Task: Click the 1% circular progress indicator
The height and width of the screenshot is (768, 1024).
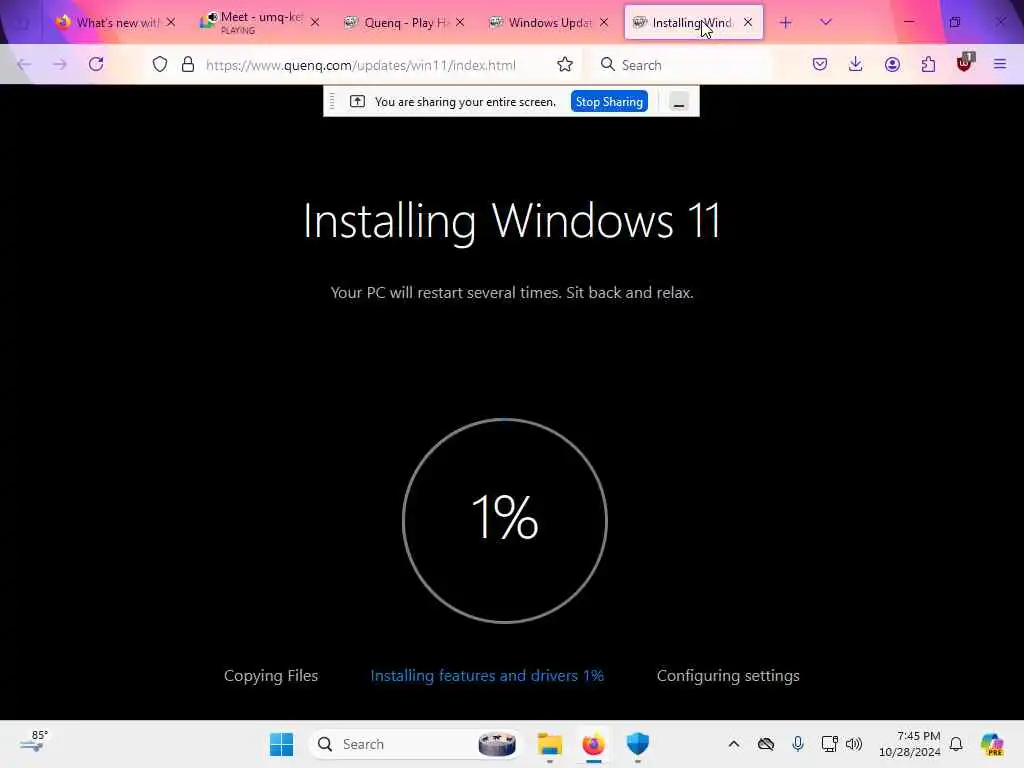Action: click(505, 520)
